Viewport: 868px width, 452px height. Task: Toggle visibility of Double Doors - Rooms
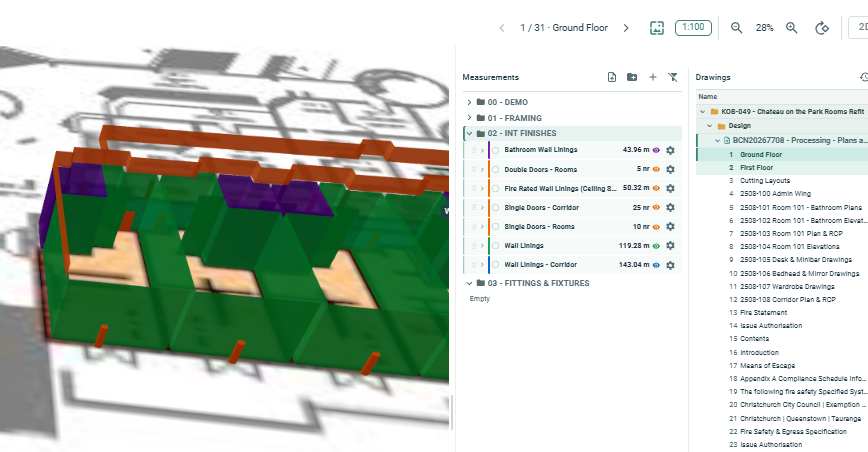657,169
